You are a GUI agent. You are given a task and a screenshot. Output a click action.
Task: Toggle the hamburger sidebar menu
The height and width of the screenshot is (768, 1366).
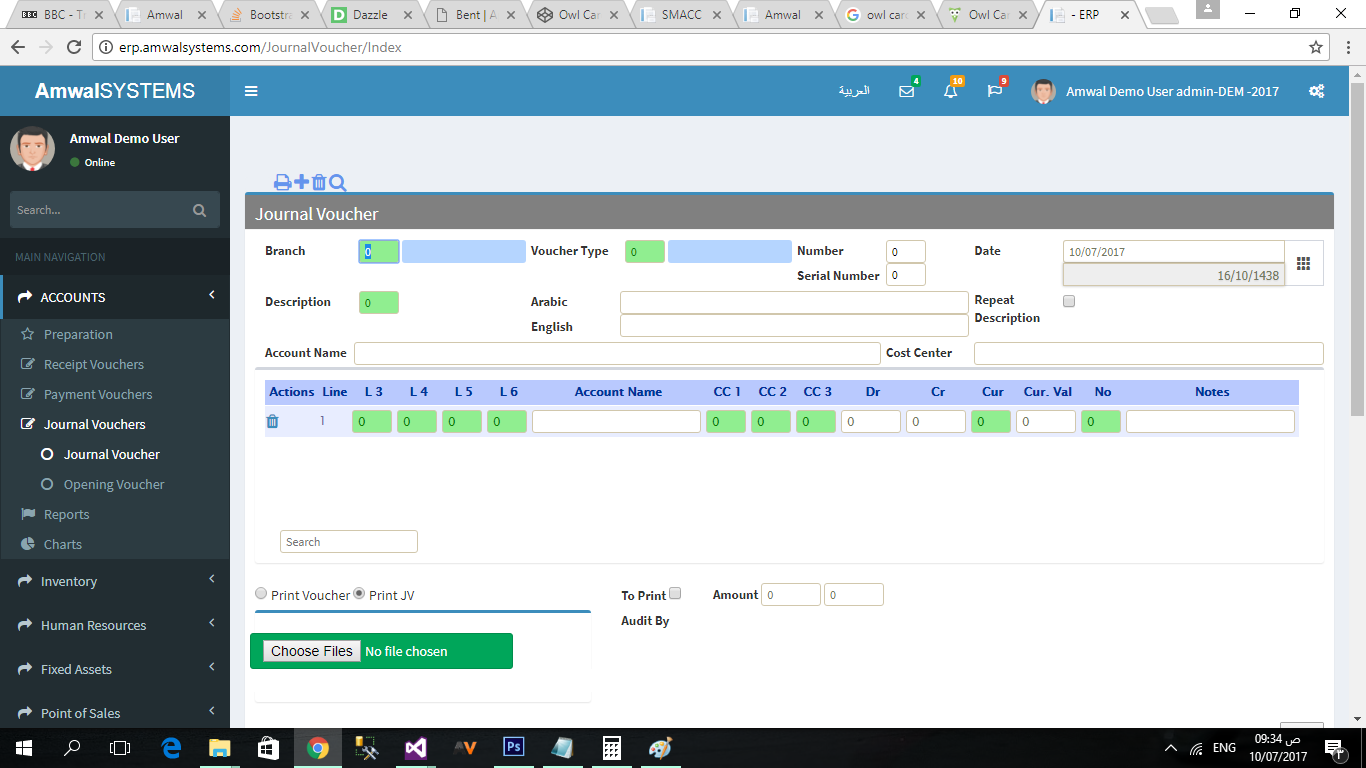click(251, 91)
